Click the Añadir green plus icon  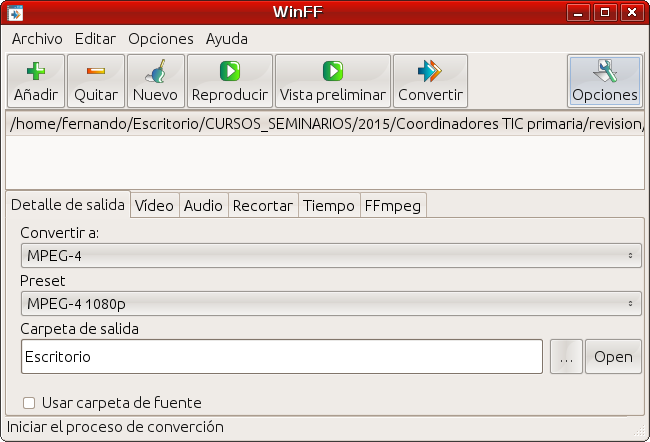(x=36, y=72)
